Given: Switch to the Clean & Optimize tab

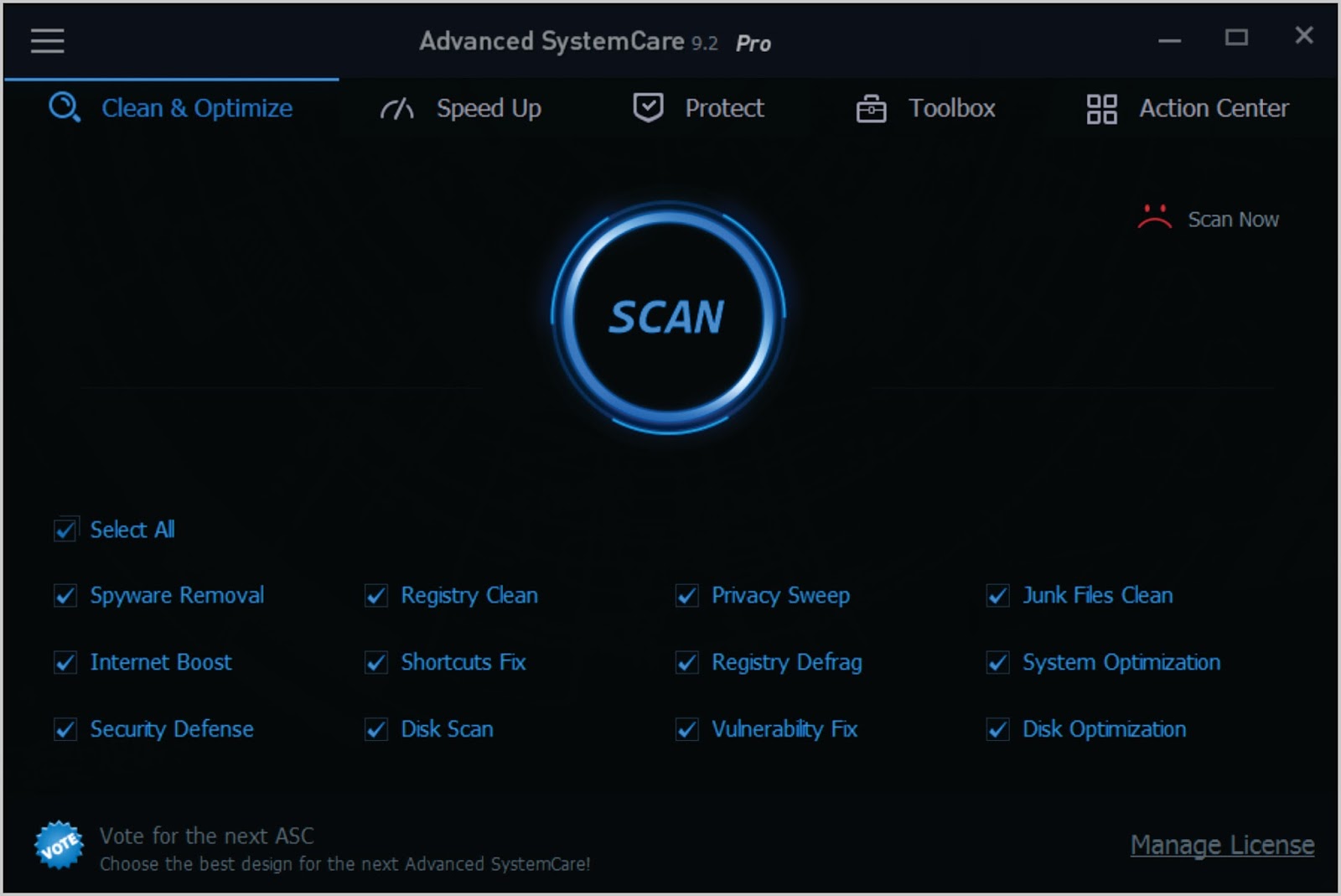Looking at the screenshot, I should (x=171, y=108).
